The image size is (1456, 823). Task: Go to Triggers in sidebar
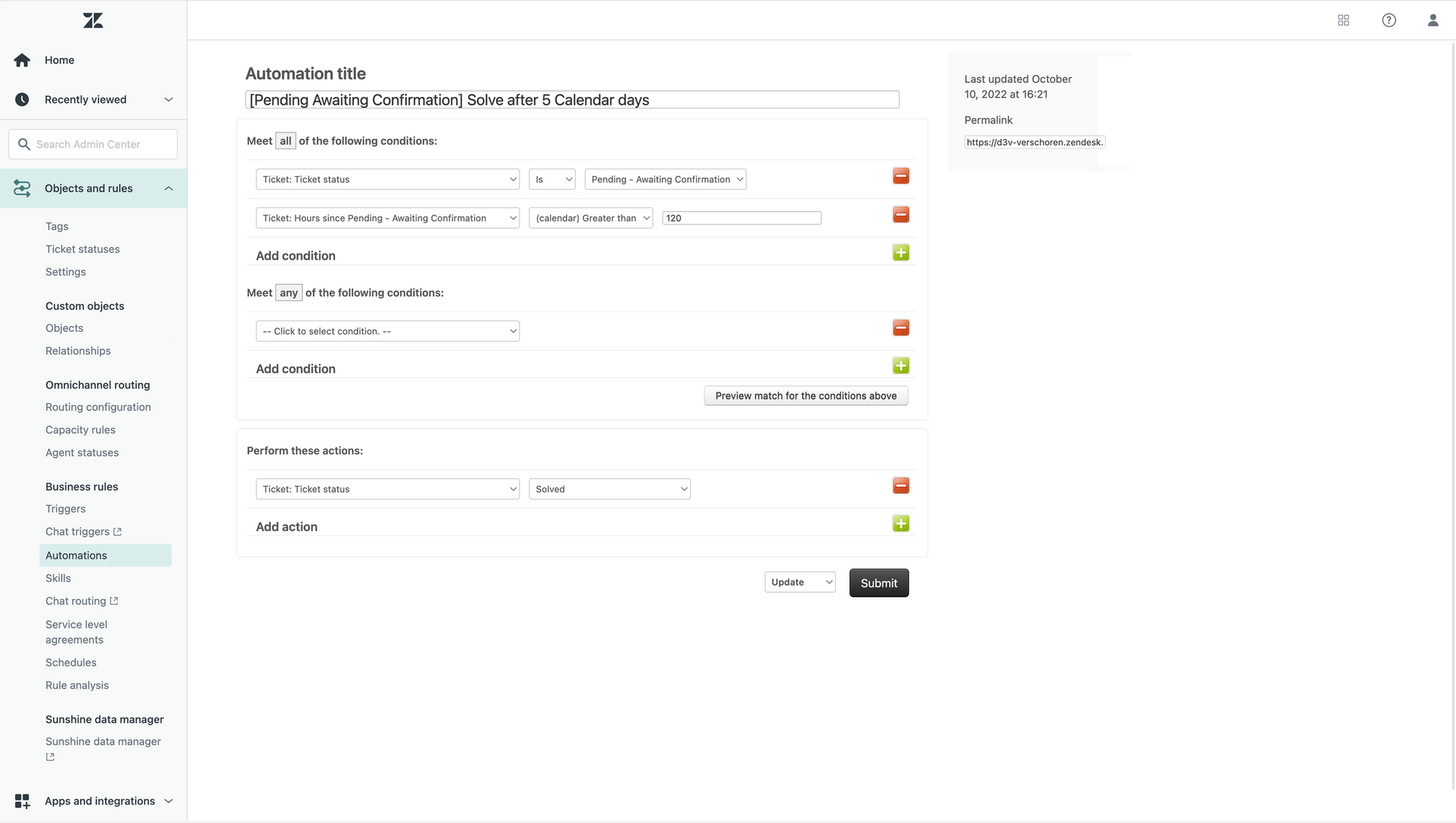click(66, 509)
